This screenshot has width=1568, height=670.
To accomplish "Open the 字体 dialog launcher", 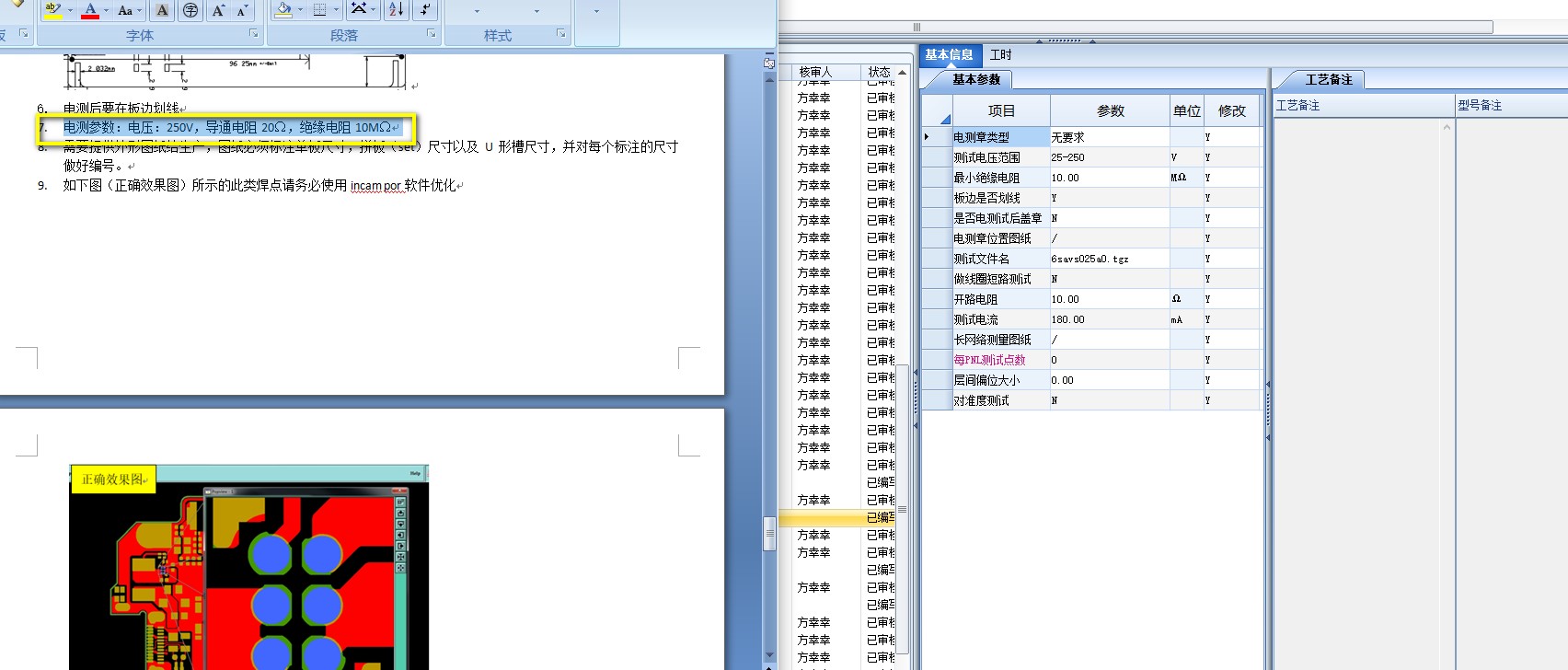I will click(254, 34).
